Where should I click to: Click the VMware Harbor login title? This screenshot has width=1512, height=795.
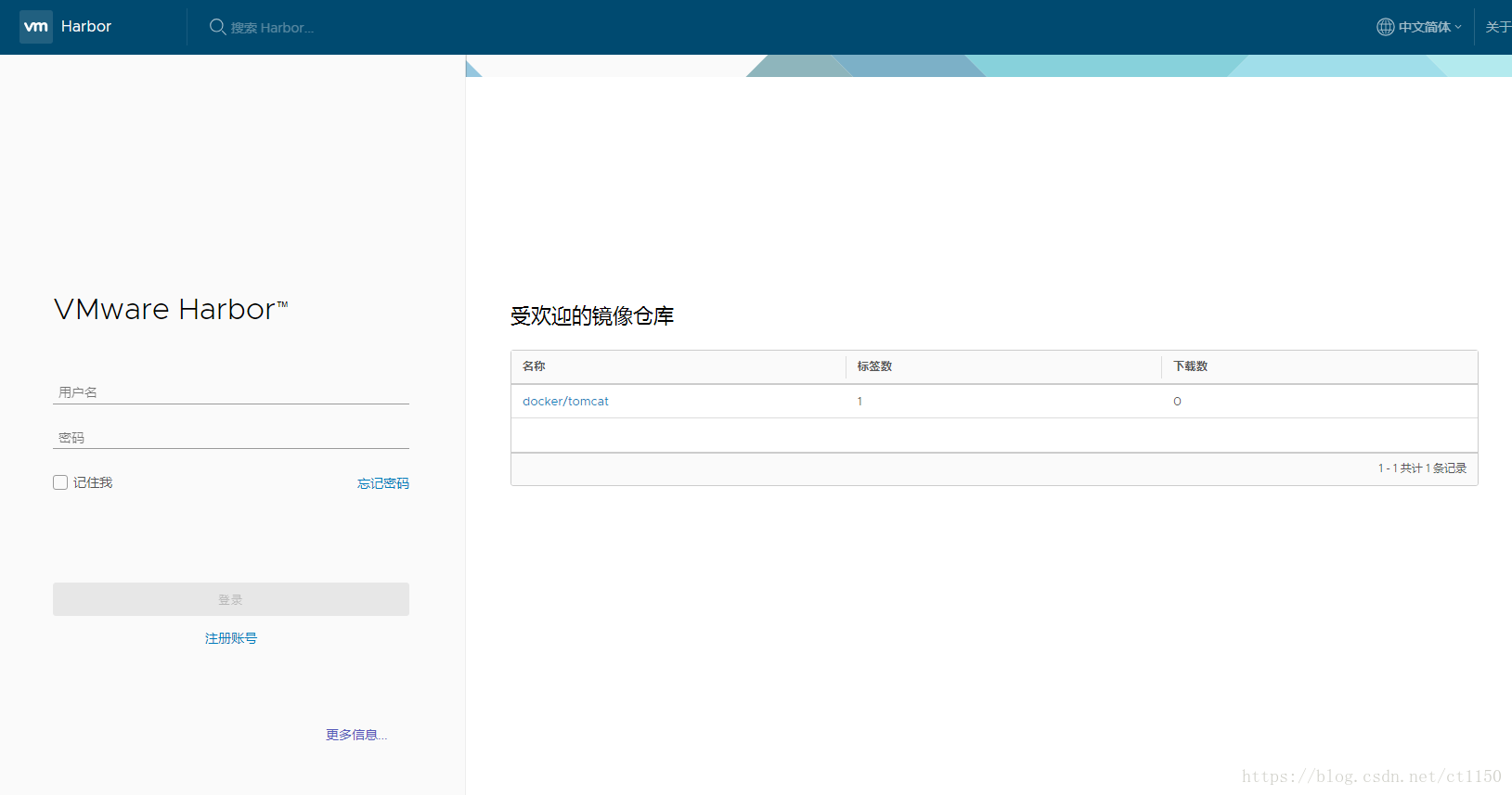tap(171, 309)
